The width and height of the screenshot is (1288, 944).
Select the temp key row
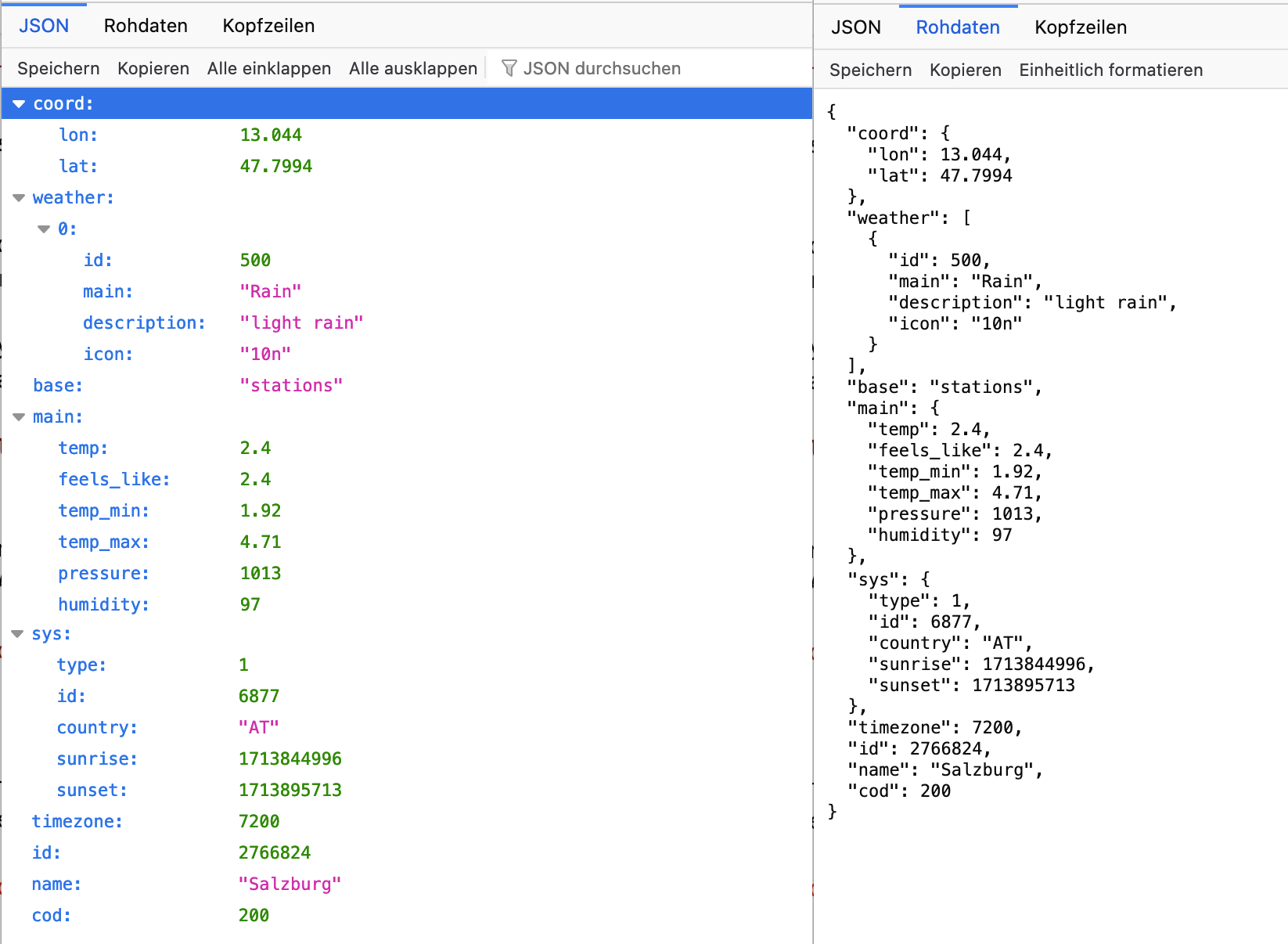coord(407,449)
